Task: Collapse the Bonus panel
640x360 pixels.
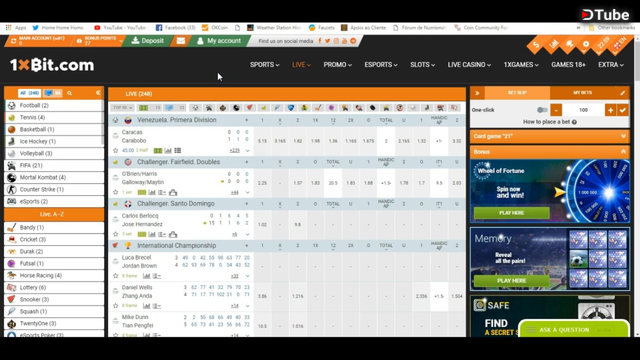Action: 623,151
